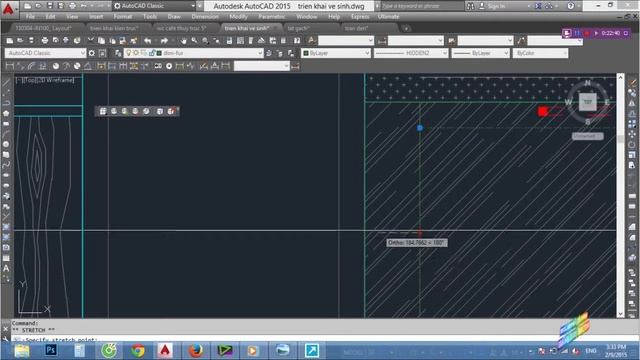Select the Move tool in modify toolbar
This screenshot has height=360, width=640.
(632, 134)
